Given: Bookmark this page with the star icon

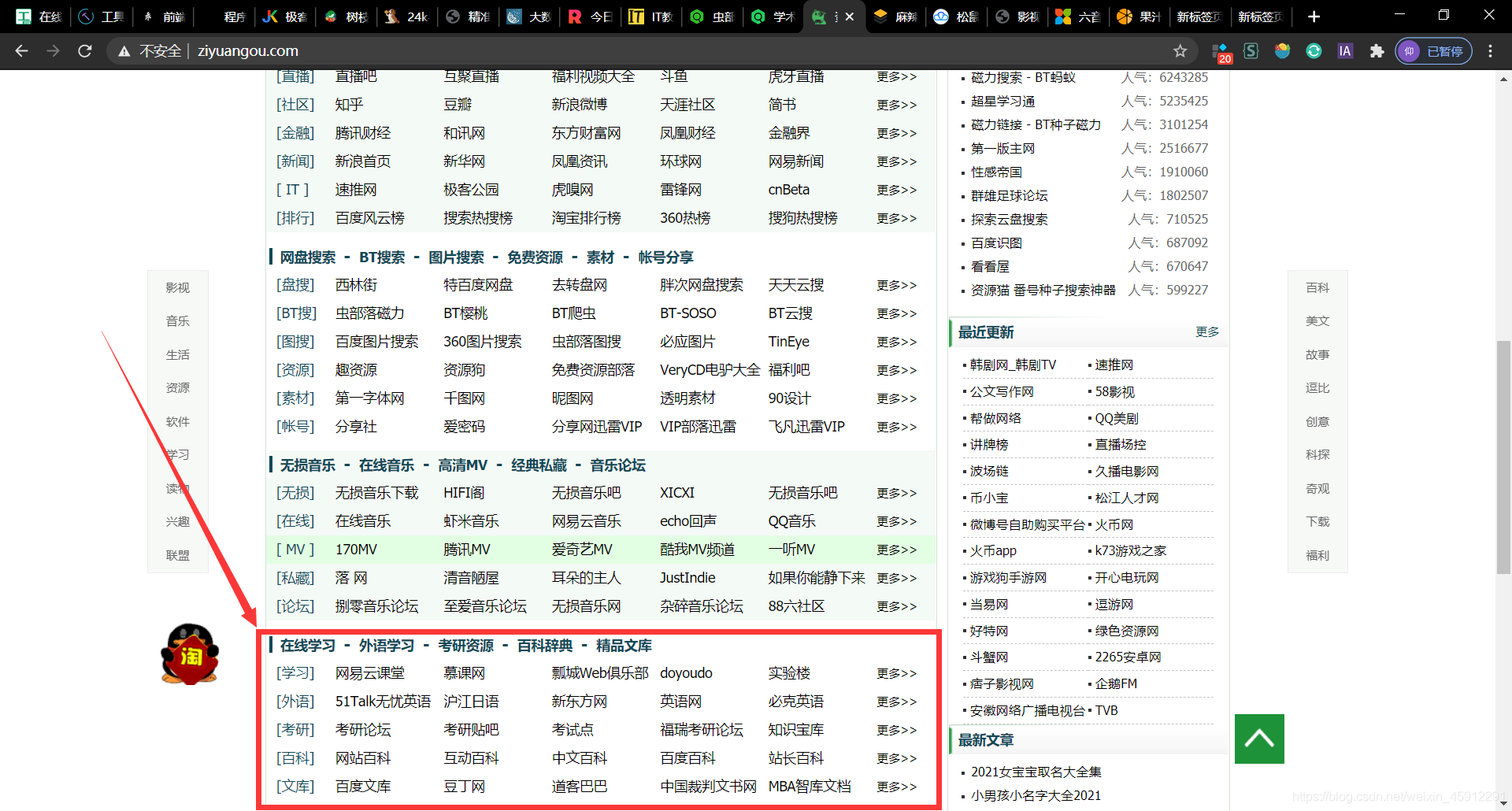Looking at the screenshot, I should point(1180,51).
